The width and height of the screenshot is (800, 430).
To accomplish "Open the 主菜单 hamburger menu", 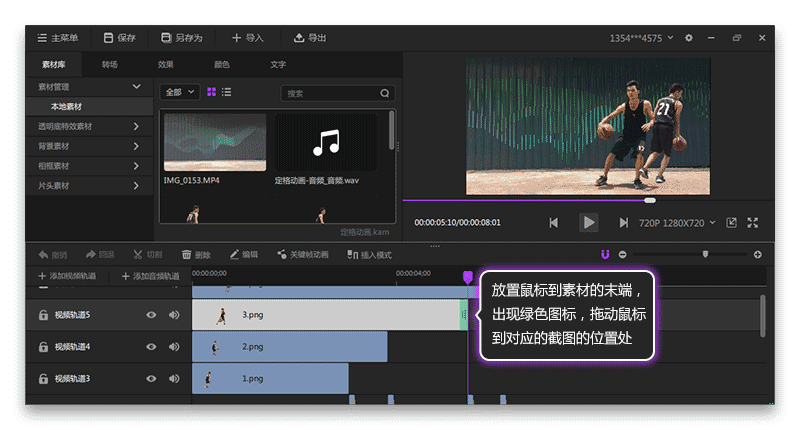I will 58,38.
